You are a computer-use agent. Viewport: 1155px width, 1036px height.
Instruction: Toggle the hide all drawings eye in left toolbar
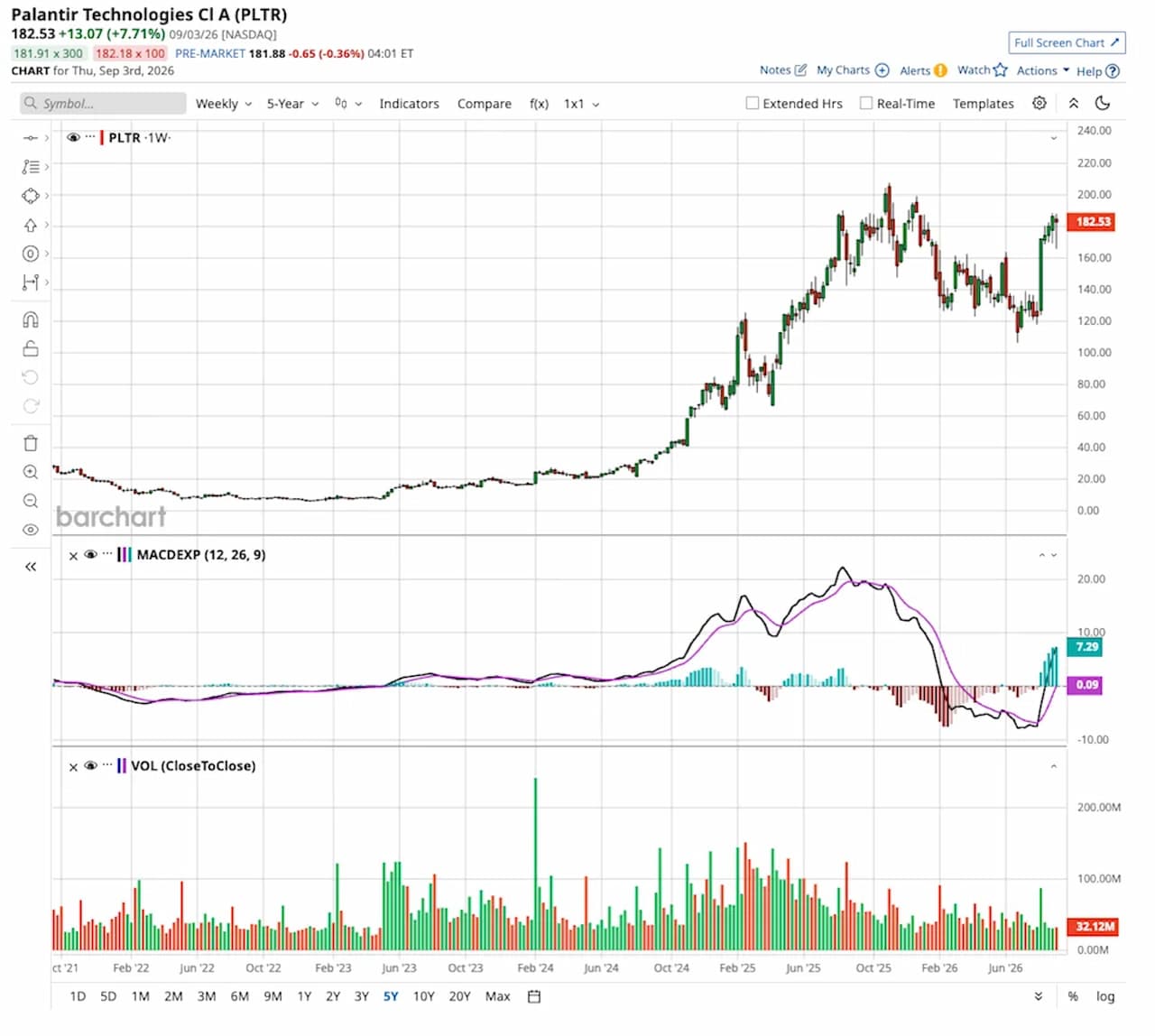coord(31,530)
